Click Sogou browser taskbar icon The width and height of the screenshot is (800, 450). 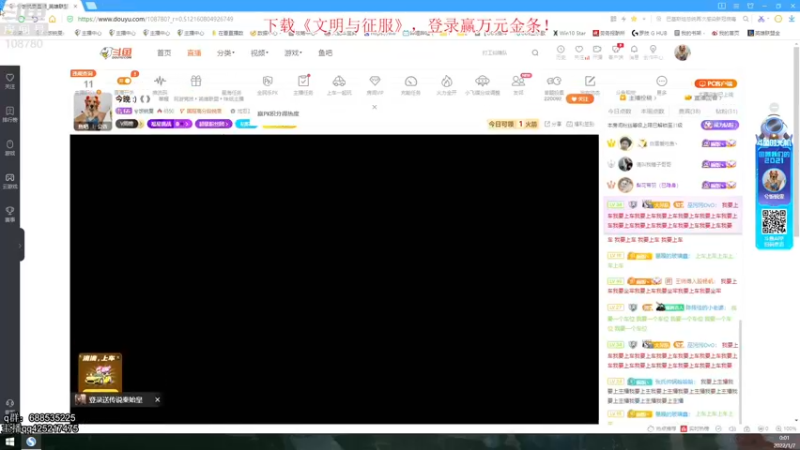pos(31,442)
